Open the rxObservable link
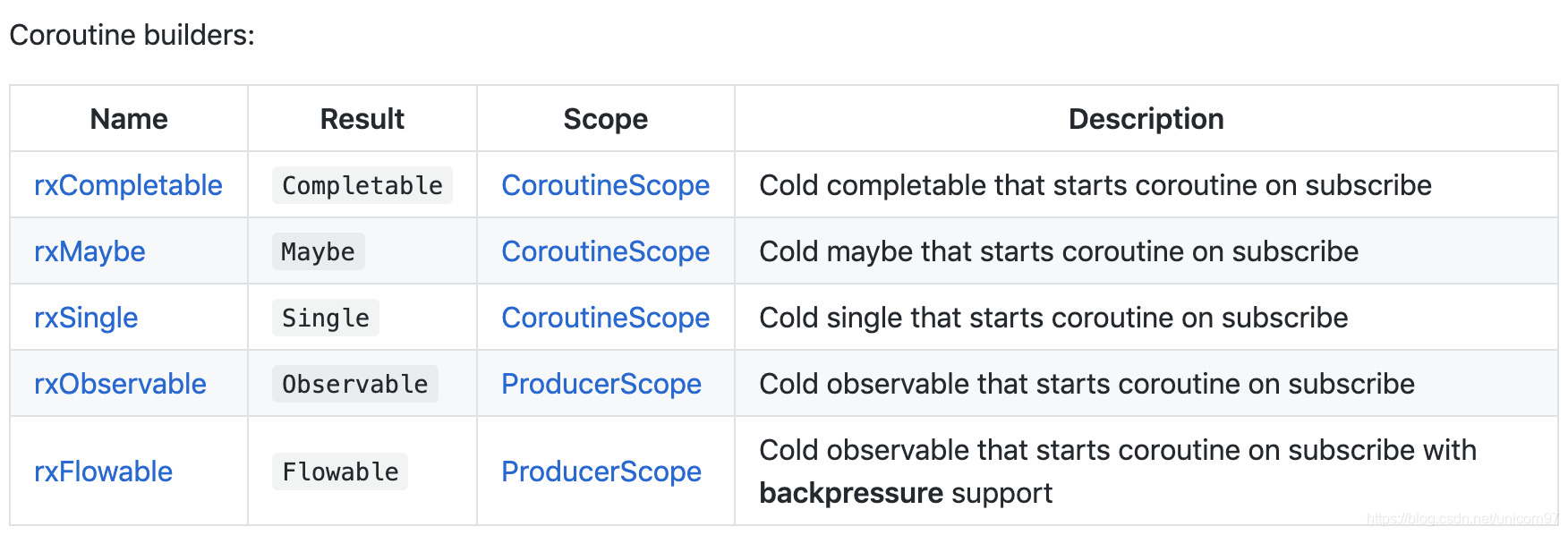Screen dimensions: 1568x535 (x=120, y=384)
